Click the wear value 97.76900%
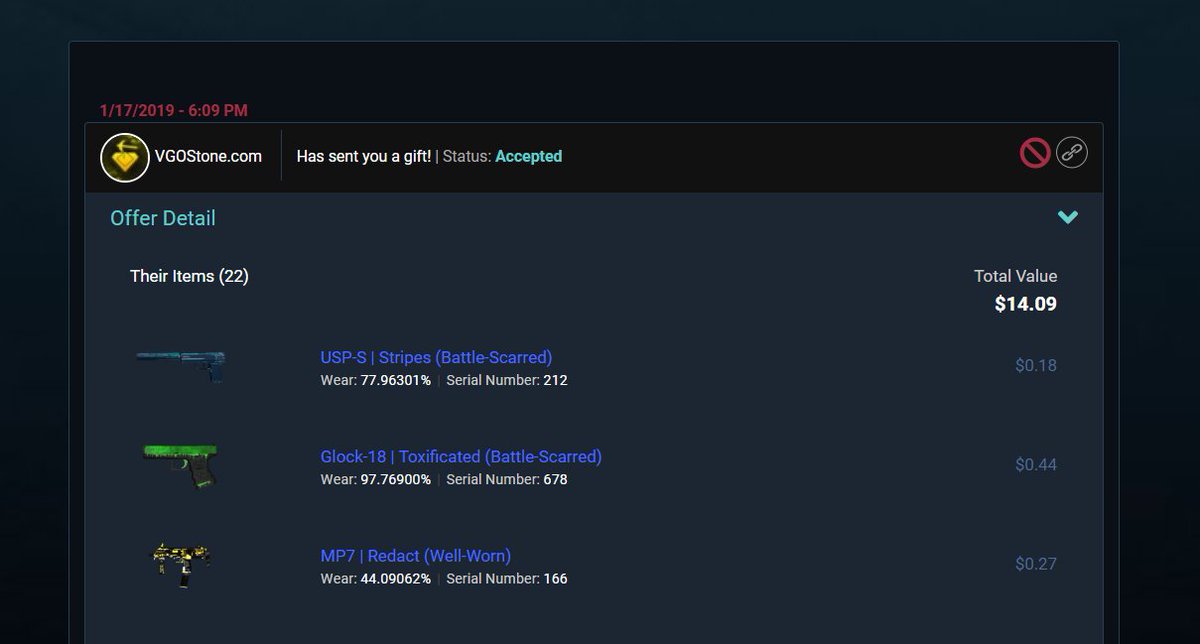Image resolution: width=1200 pixels, height=644 pixels. click(396, 479)
